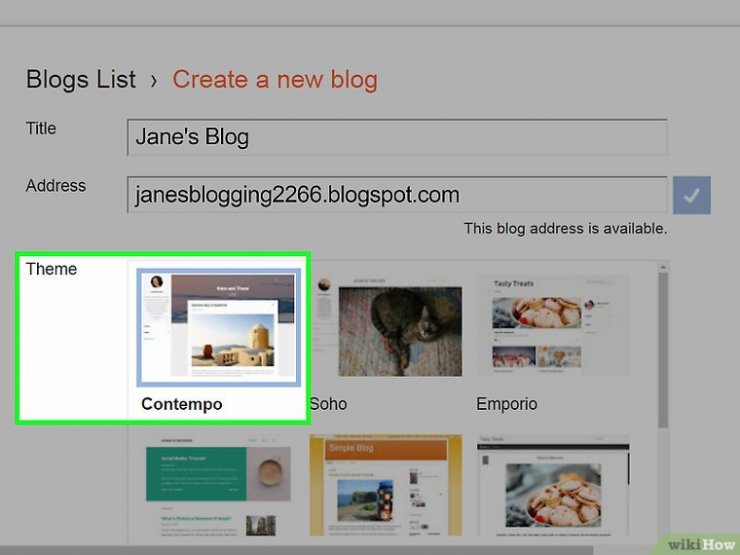This screenshot has height=555, width=740.
Task: Click the theme list scrollbar thumb
Action: tap(663, 350)
